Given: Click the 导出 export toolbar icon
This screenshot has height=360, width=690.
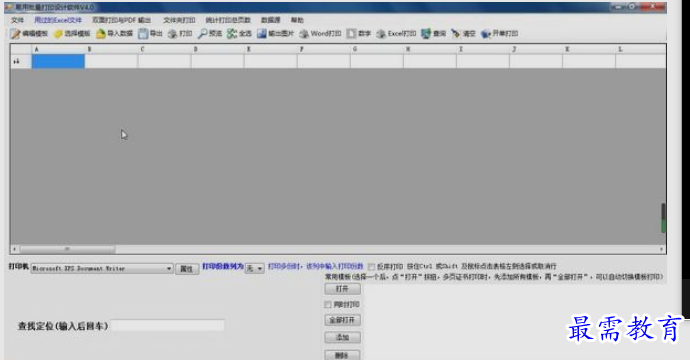Looking at the screenshot, I should (x=143, y=34).
